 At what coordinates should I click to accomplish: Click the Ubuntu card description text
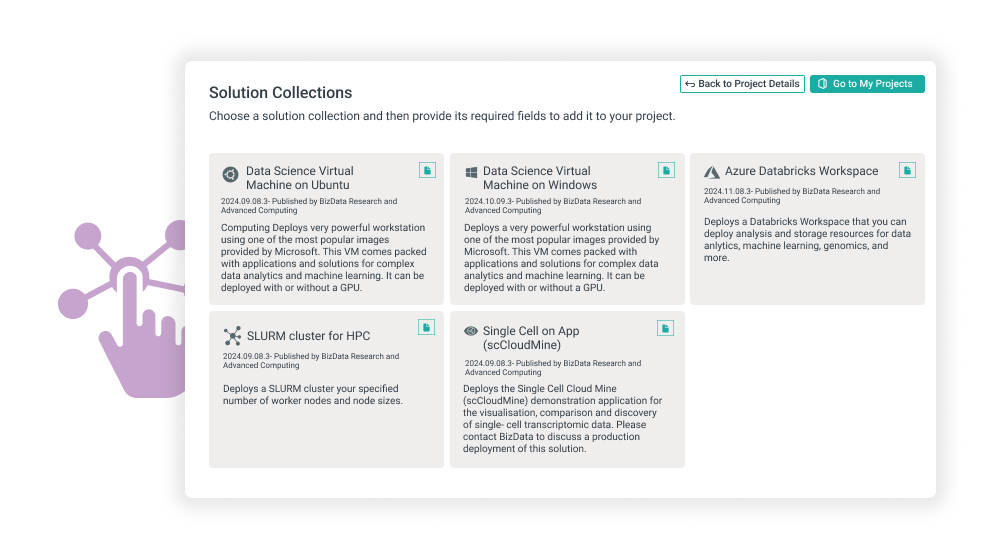click(x=324, y=258)
